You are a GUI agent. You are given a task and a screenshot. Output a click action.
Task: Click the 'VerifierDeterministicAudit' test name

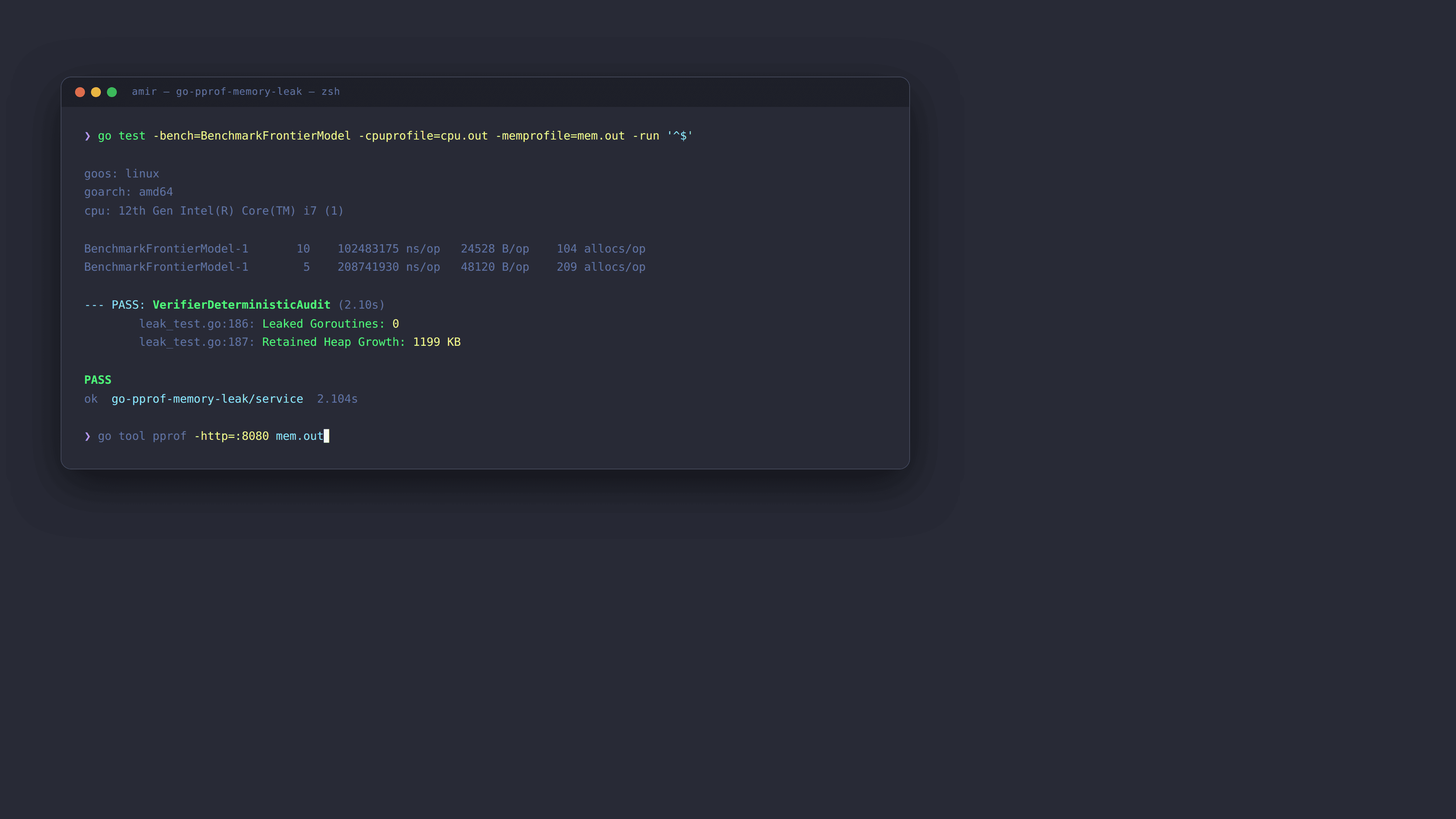[242, 304]
